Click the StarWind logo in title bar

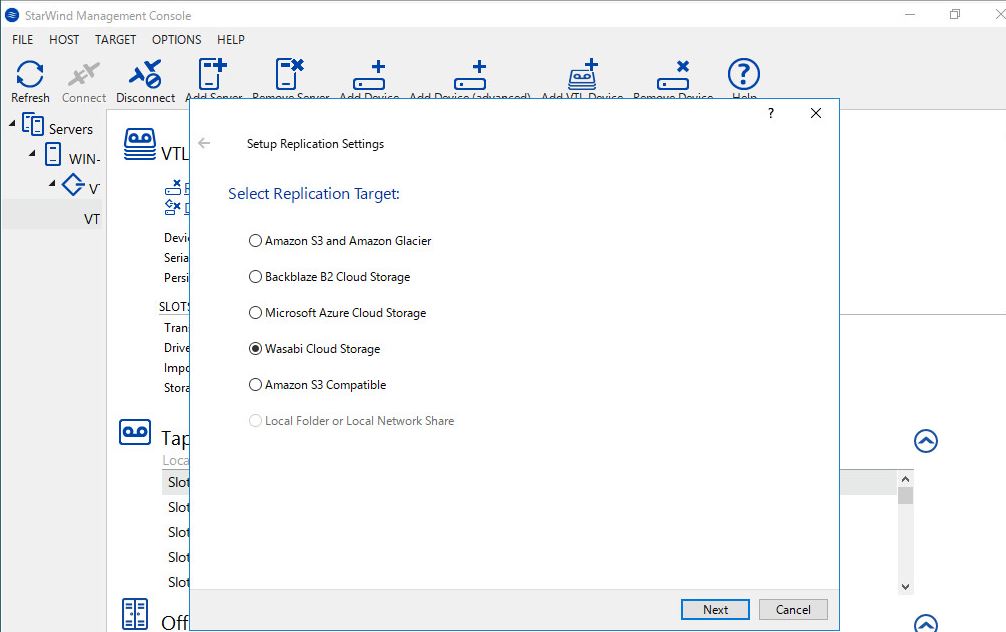[x=12, y=15]
